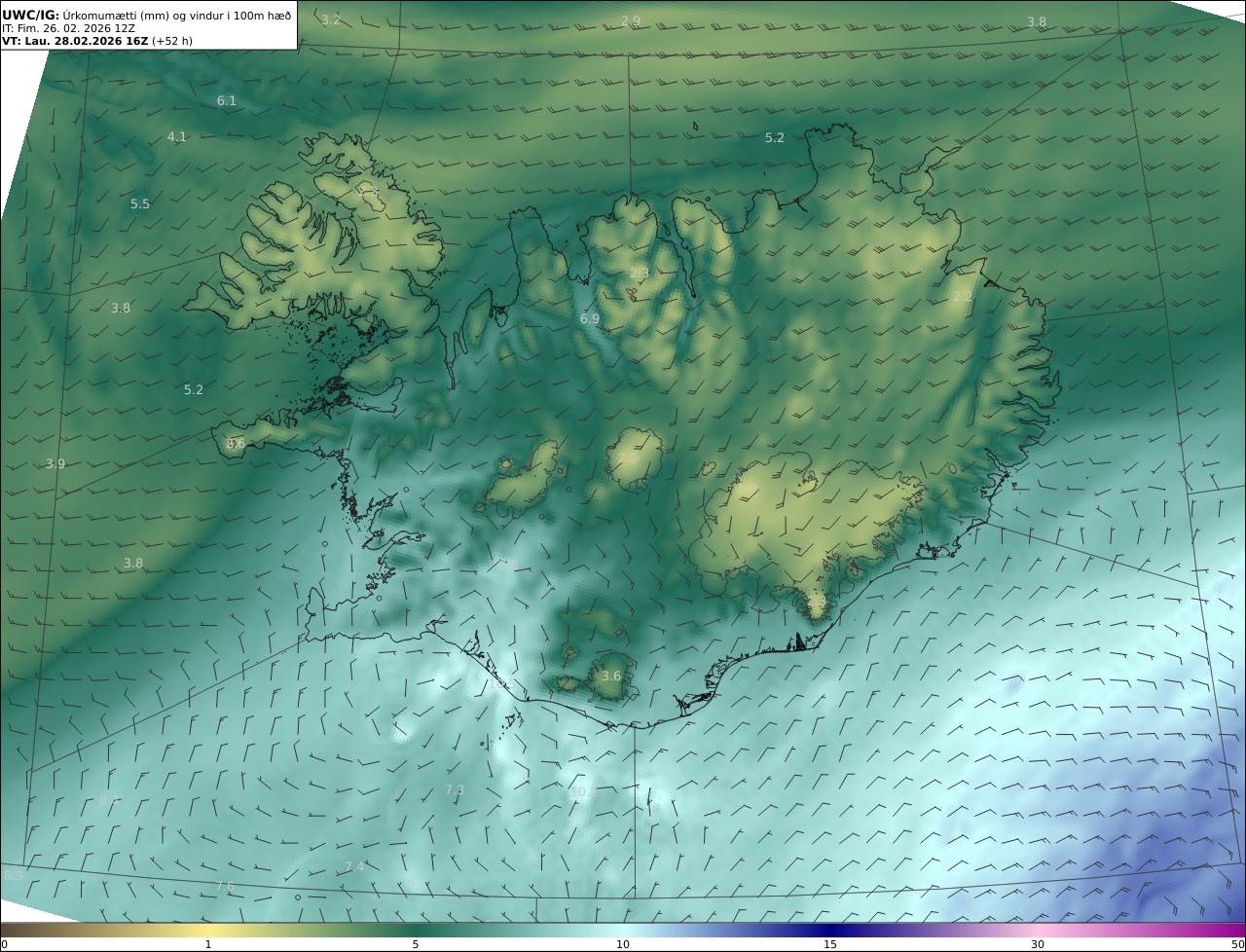The image size is (1246, 952).
Task: Click the 2.6 value label on Snæfellsnes peninsula
Action: tap(236, 443)
